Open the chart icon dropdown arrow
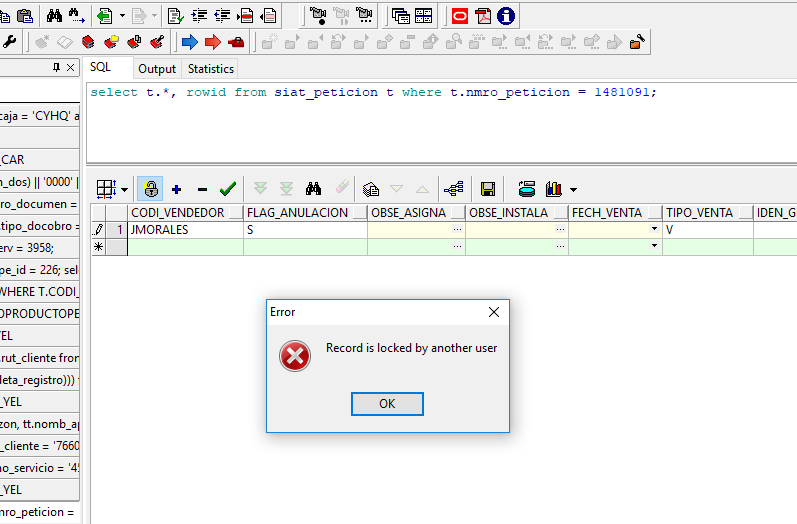 click(x=574, y=189)
